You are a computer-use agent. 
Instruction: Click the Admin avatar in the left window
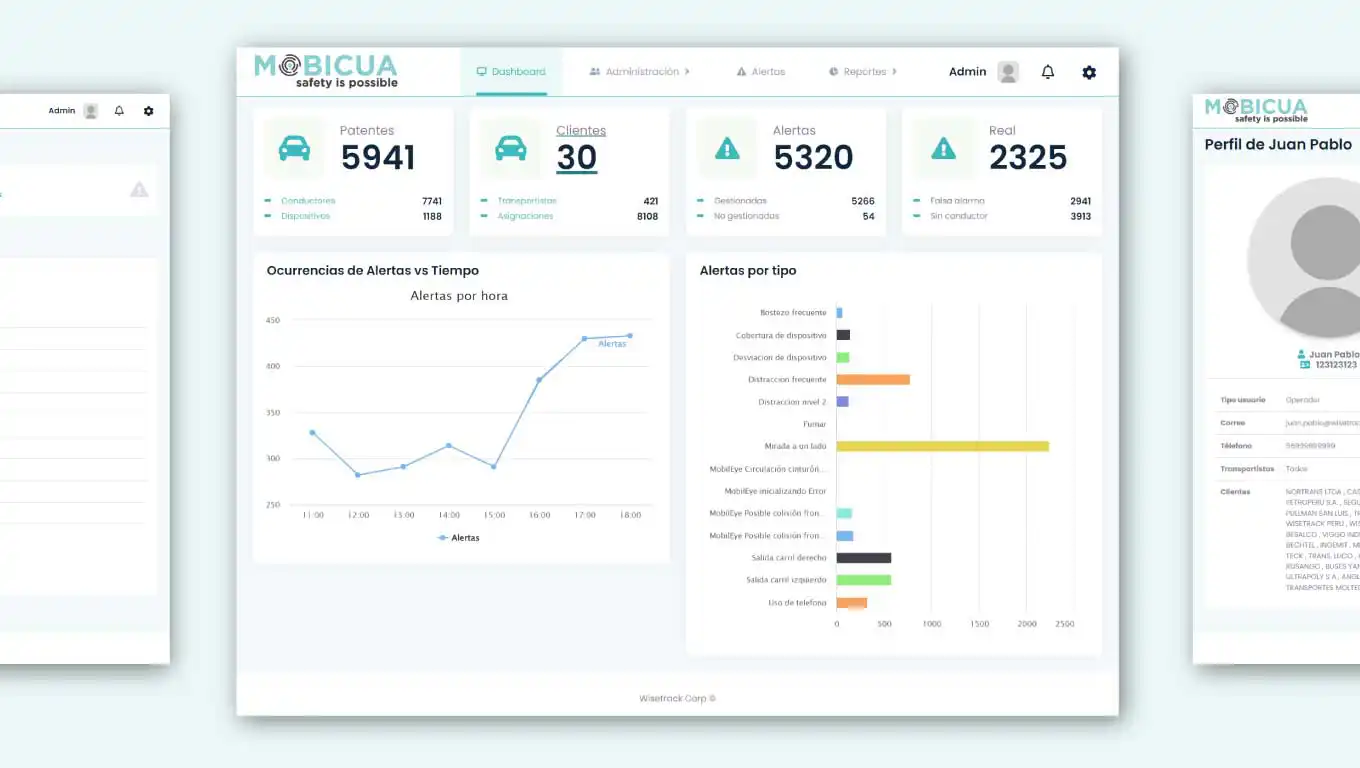pos(91,111)
